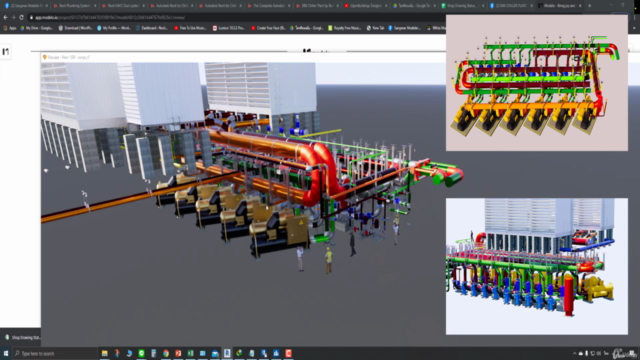The image size is (640, 360).
Task: Click the Modelo panel toggle icon at left
Action: point(6,51)
